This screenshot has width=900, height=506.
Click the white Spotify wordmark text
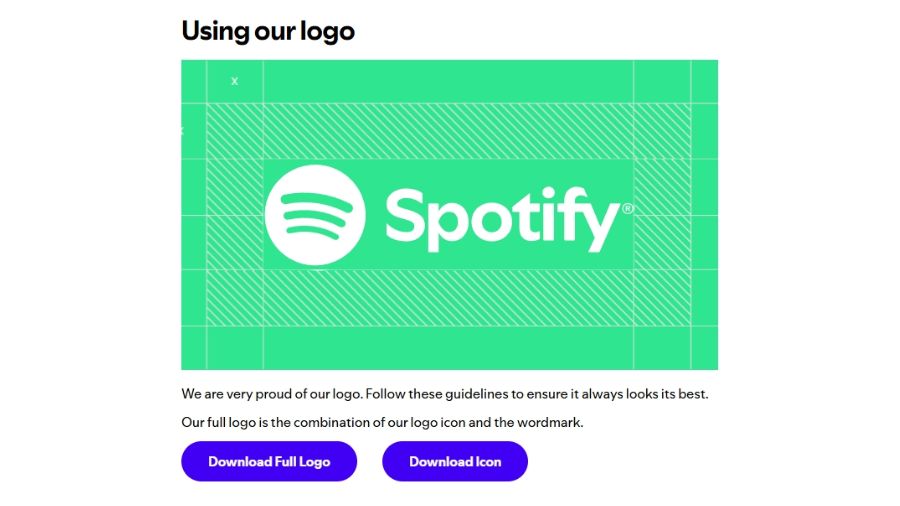pyautogui.click(x=502, y=219)
